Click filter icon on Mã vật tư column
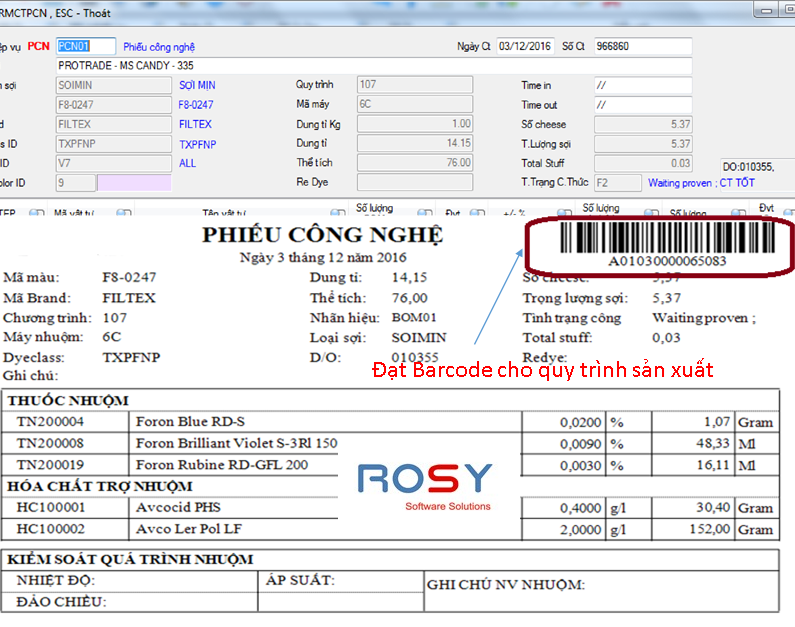 (x=123, y=213)
